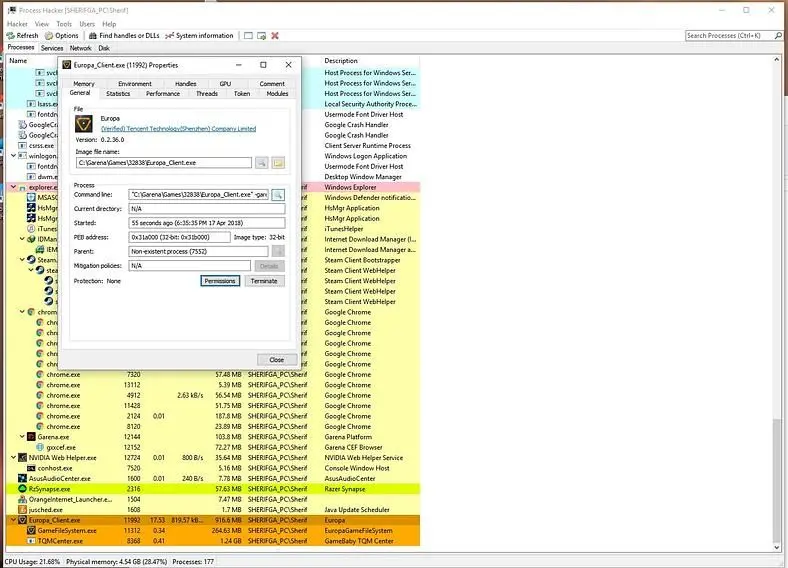Image resolution: width=788 pixels, height=568 pixels.
Task: Open the Help menu
Action: pyautogui.click(x=109, y=24)
